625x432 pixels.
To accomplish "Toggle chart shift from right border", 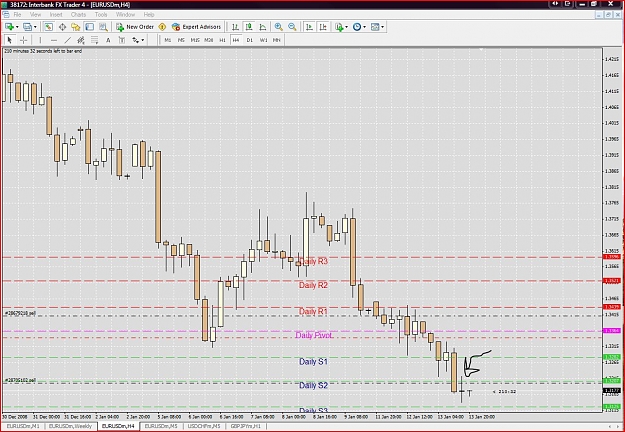I will (x=323, y=27).
